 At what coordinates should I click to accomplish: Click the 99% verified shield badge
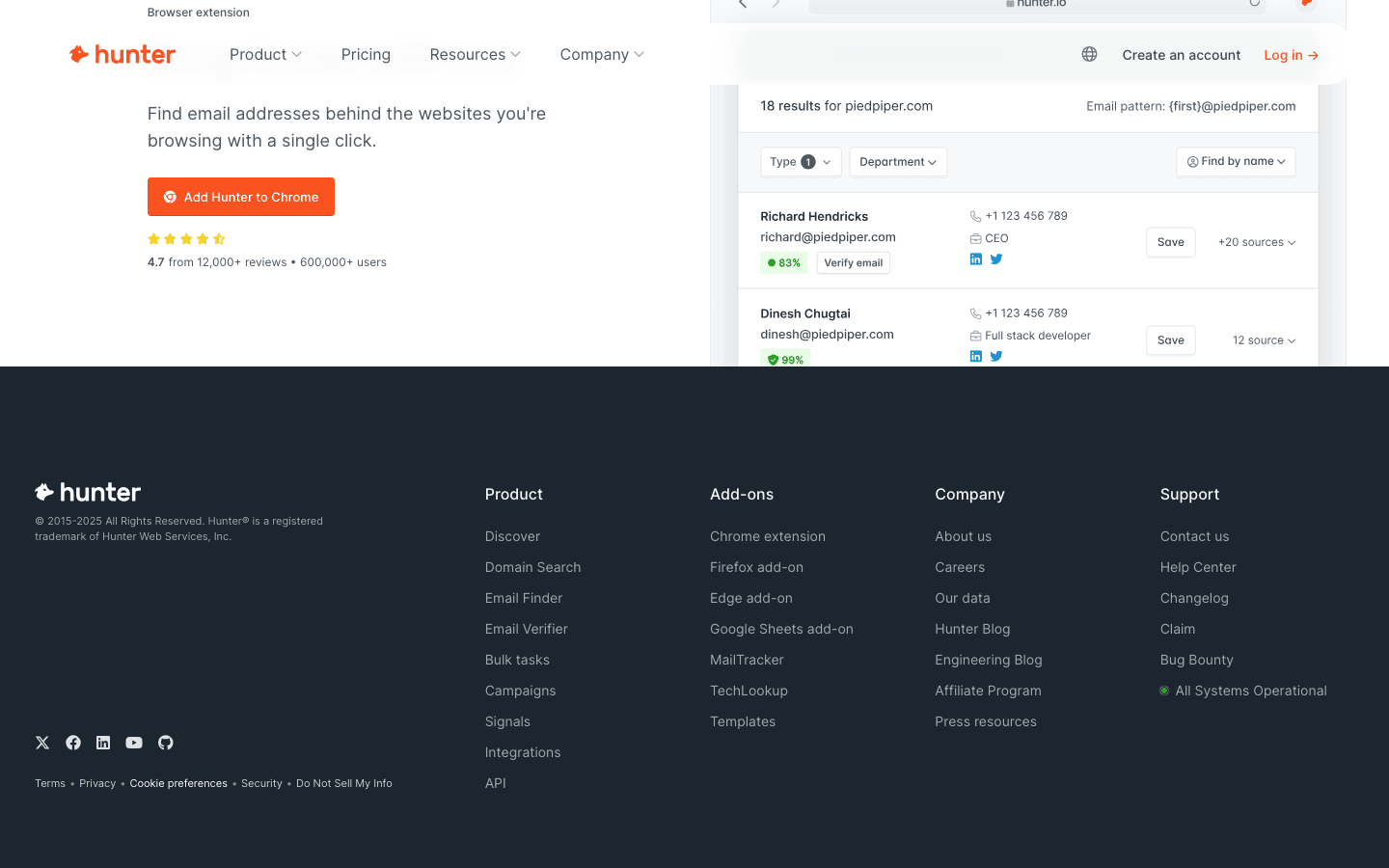[785, 359]
